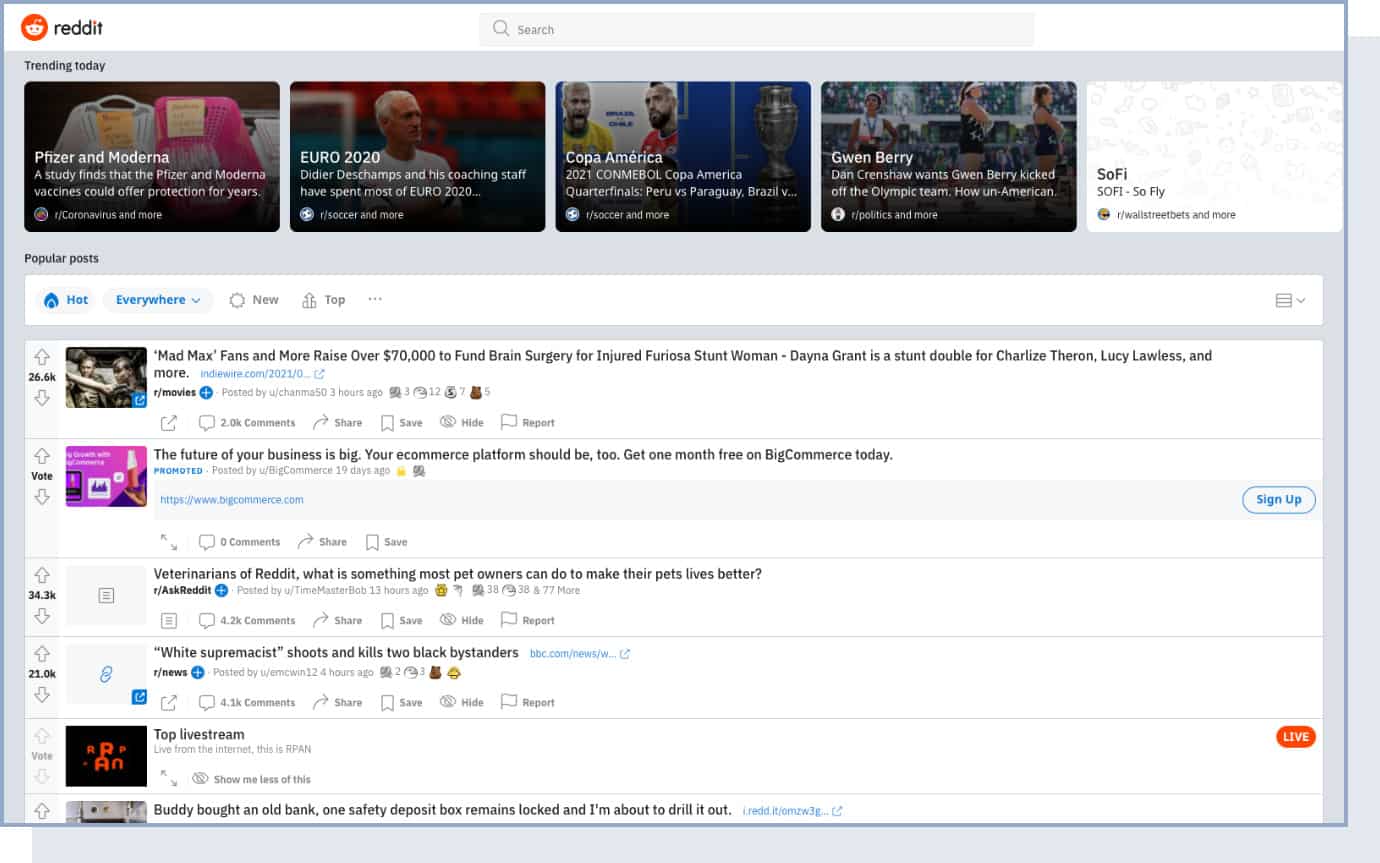Viewport: 1380px width, 863px height.
Task: Open the Gwen Berry trending card
Action: click(949, 156)
